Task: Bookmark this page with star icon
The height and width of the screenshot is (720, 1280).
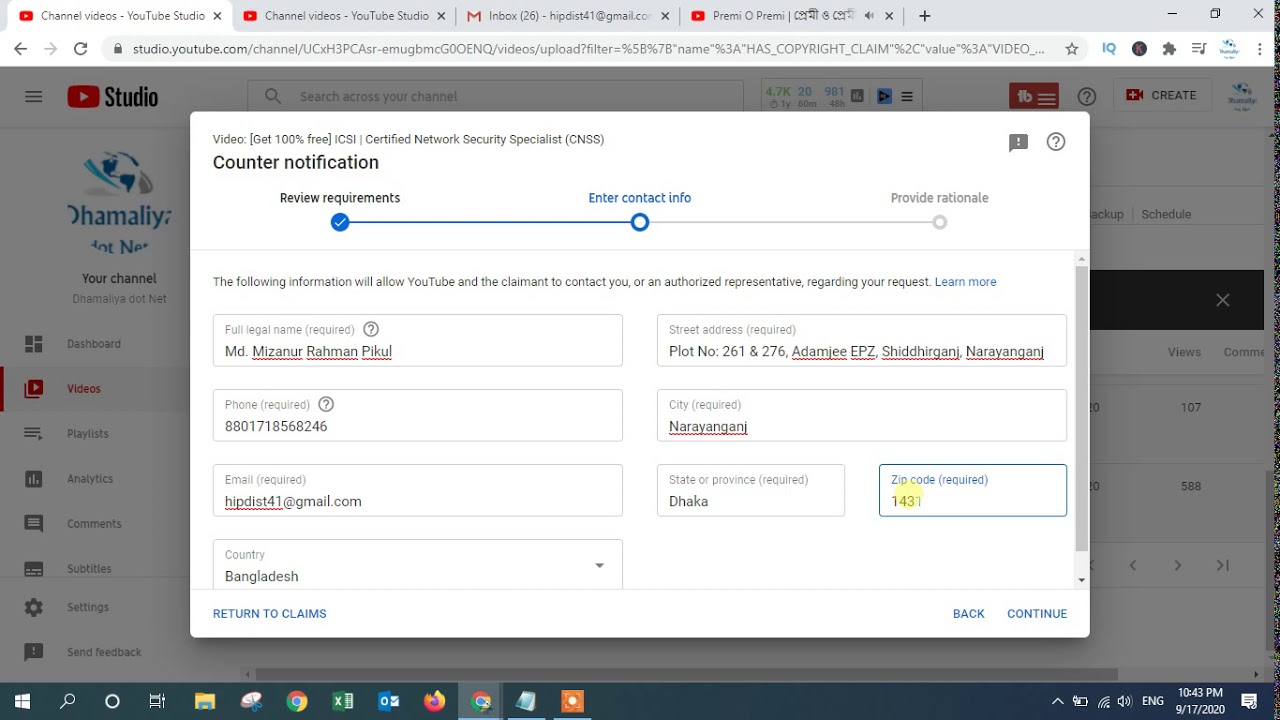Action: tap(1072, 48)
